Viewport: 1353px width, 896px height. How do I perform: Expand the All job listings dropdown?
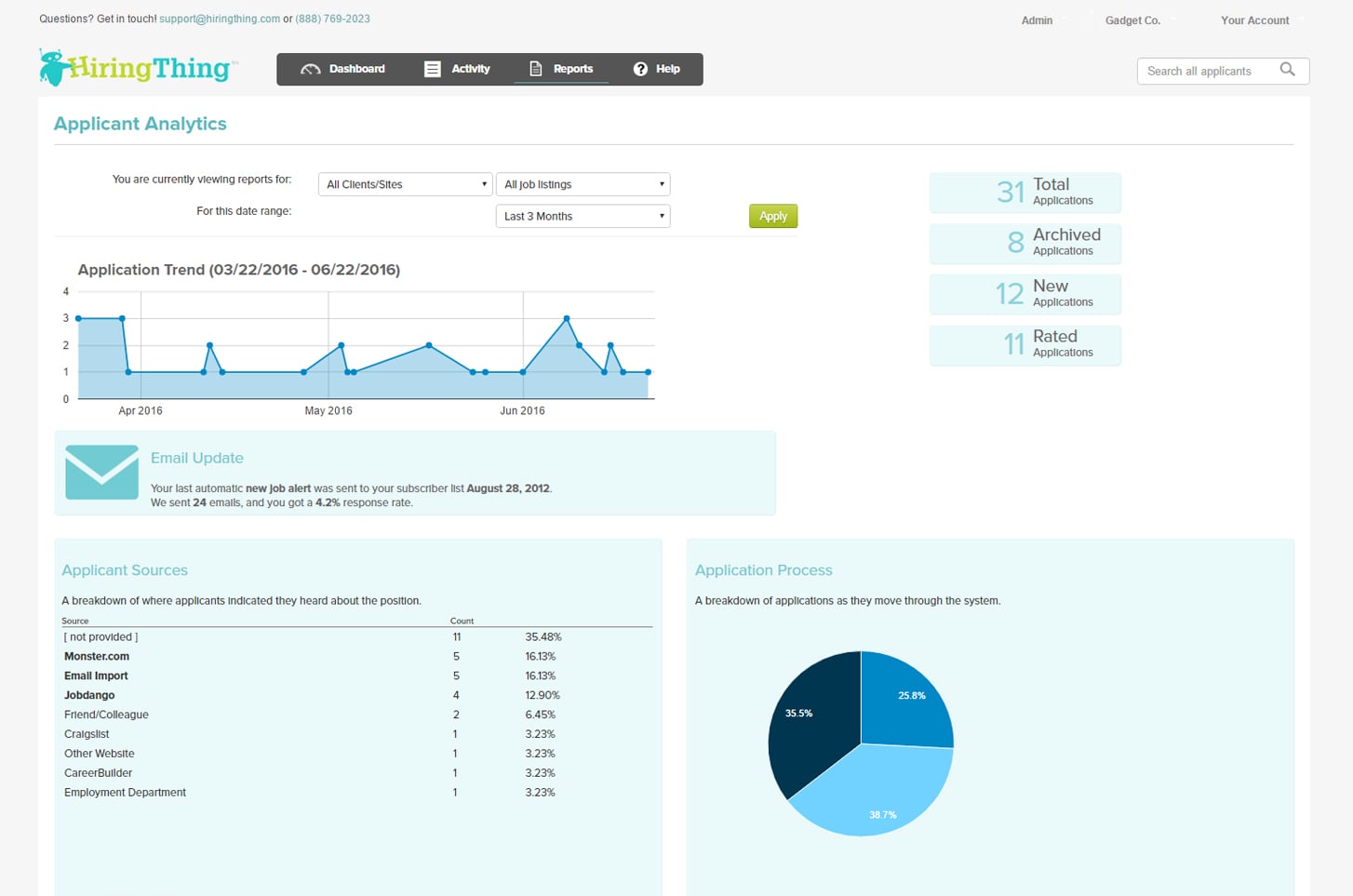[x=583, y=184]
